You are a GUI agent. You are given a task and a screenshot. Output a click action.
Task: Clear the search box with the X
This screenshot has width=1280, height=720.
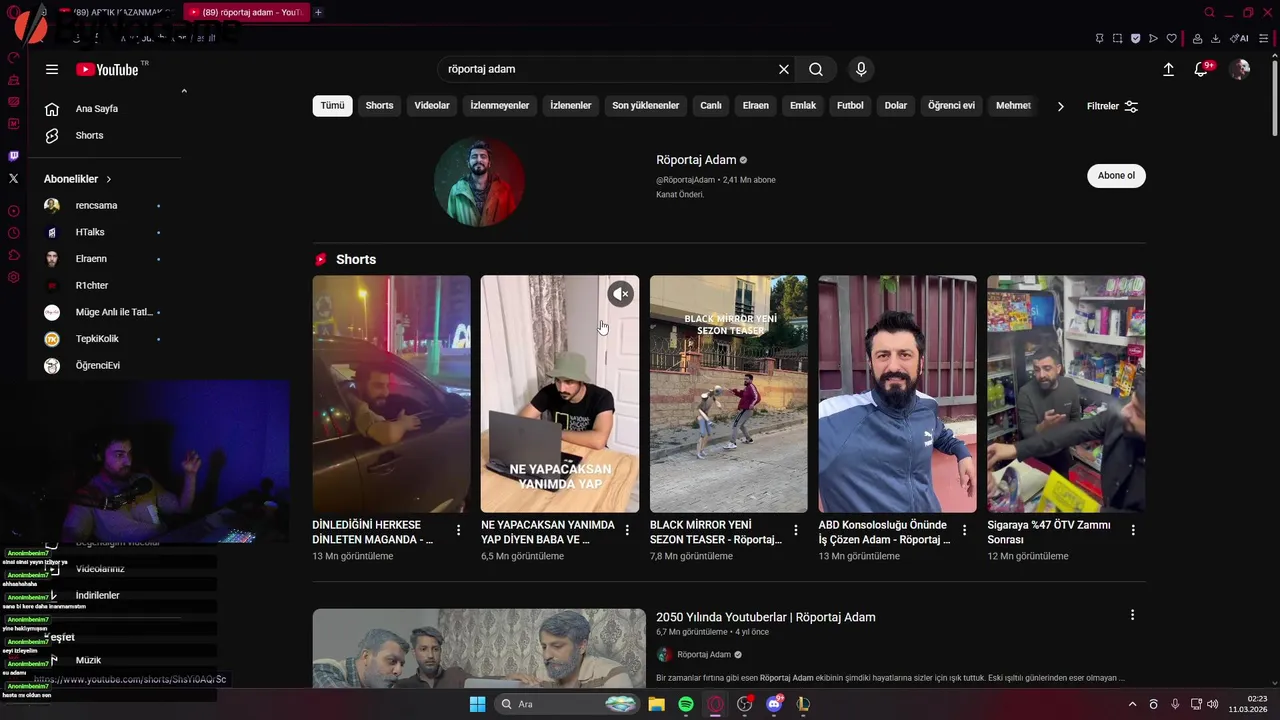click(784, 69)
